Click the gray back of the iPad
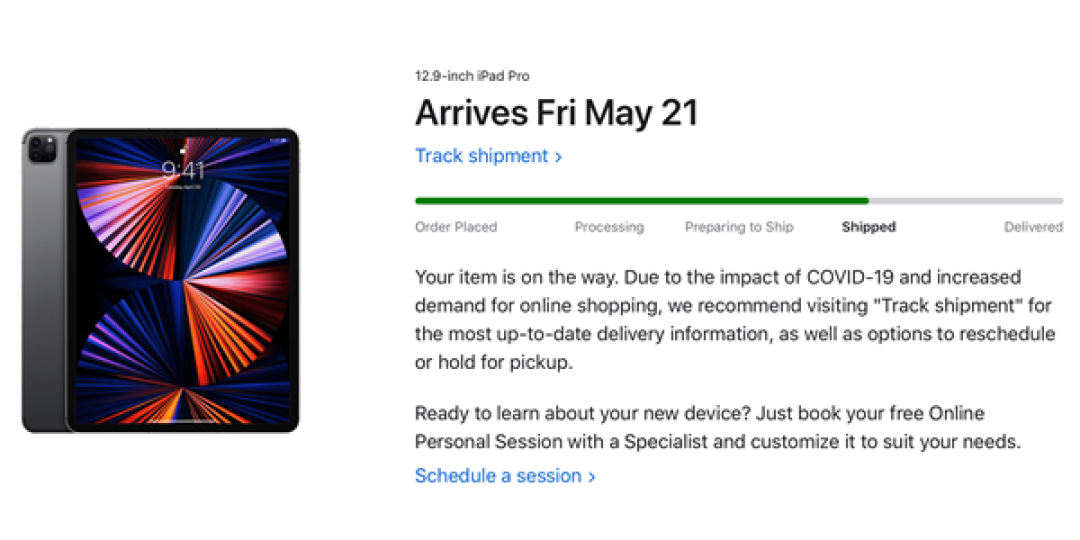This screenshot has height=540, width=1080. [45, 289]
